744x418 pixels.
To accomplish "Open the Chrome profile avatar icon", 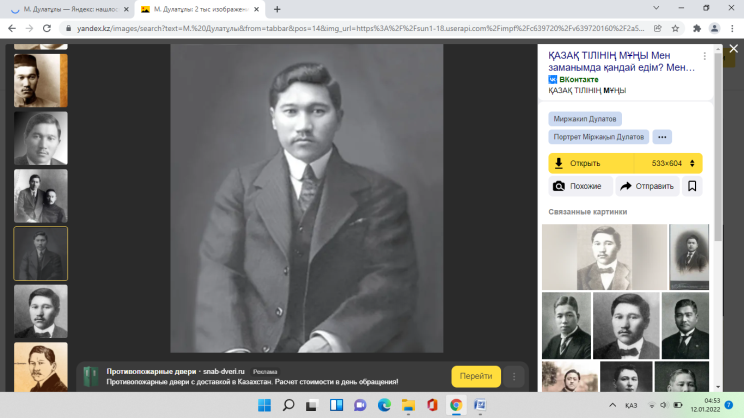I will point(714,28).
